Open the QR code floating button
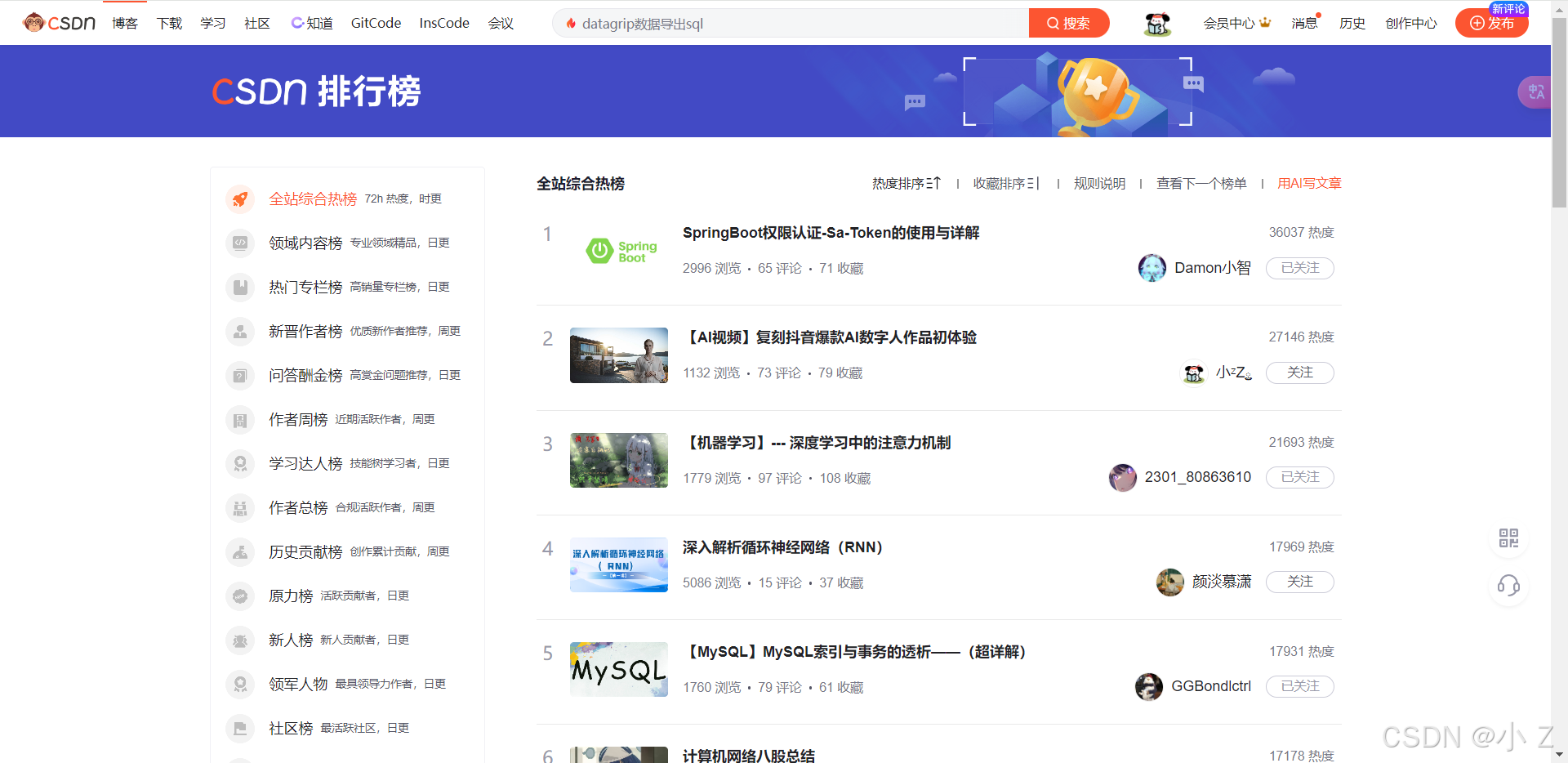Screen dimensions: 1568x763 (x=1508, y=538)
